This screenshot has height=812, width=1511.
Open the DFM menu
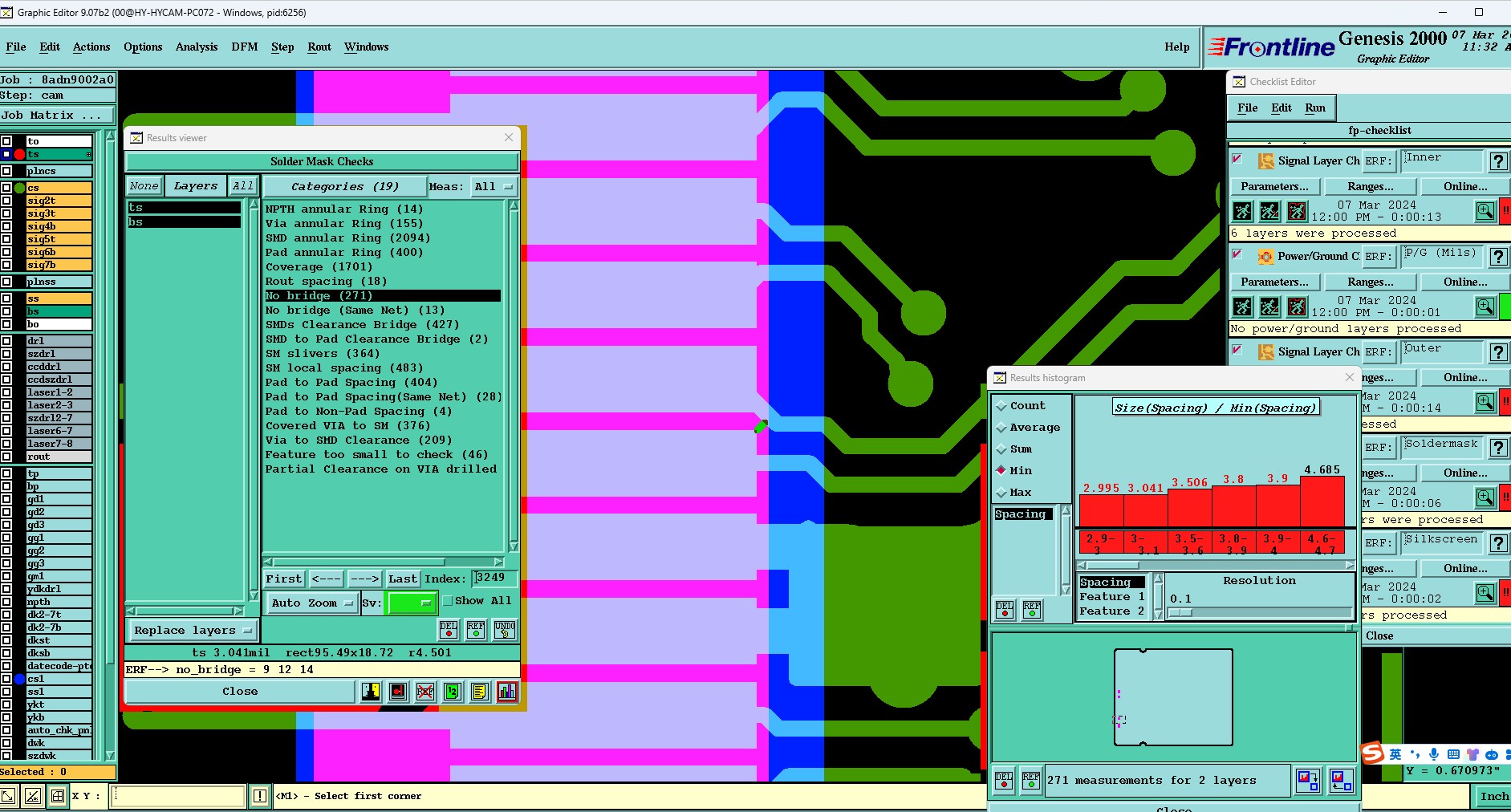coord(245,47)
